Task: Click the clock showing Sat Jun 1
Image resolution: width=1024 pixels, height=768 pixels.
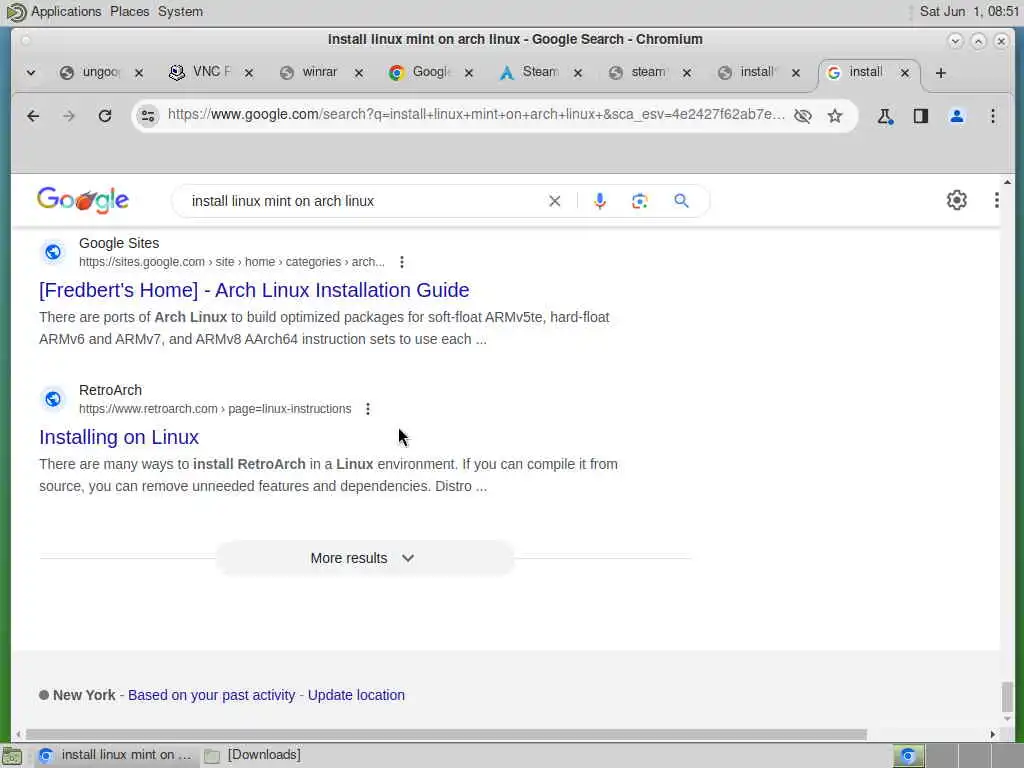Action: pyautogui.click(x=968, y=12)
